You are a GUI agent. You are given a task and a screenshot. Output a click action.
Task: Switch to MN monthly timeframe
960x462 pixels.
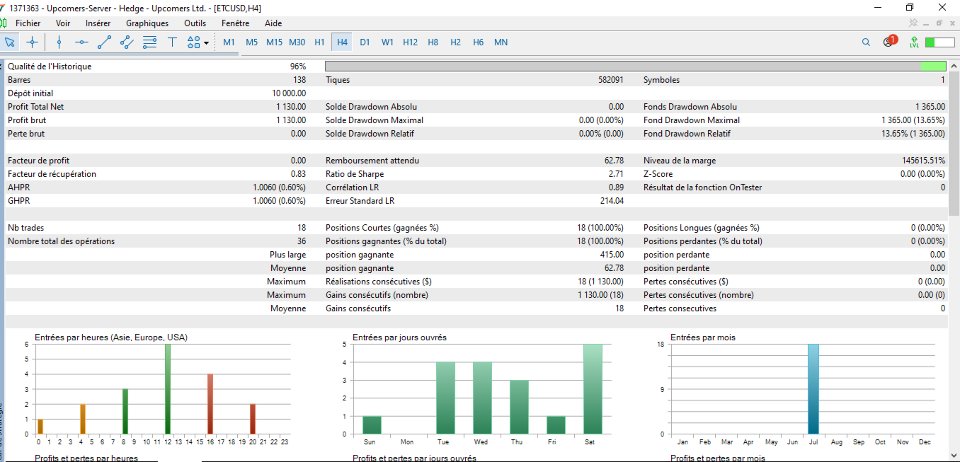[x=501, y=42]
